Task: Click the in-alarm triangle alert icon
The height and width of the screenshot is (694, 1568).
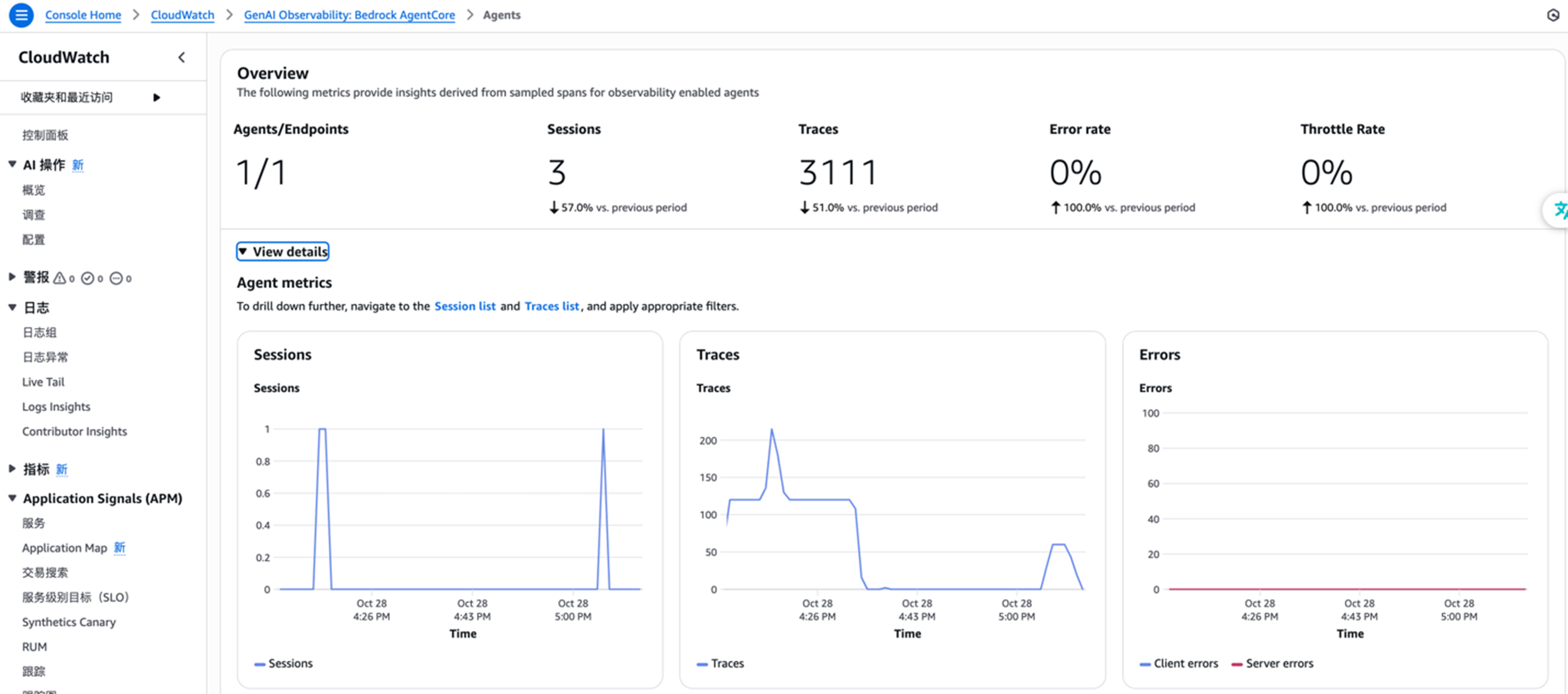Action: [60, 278]
